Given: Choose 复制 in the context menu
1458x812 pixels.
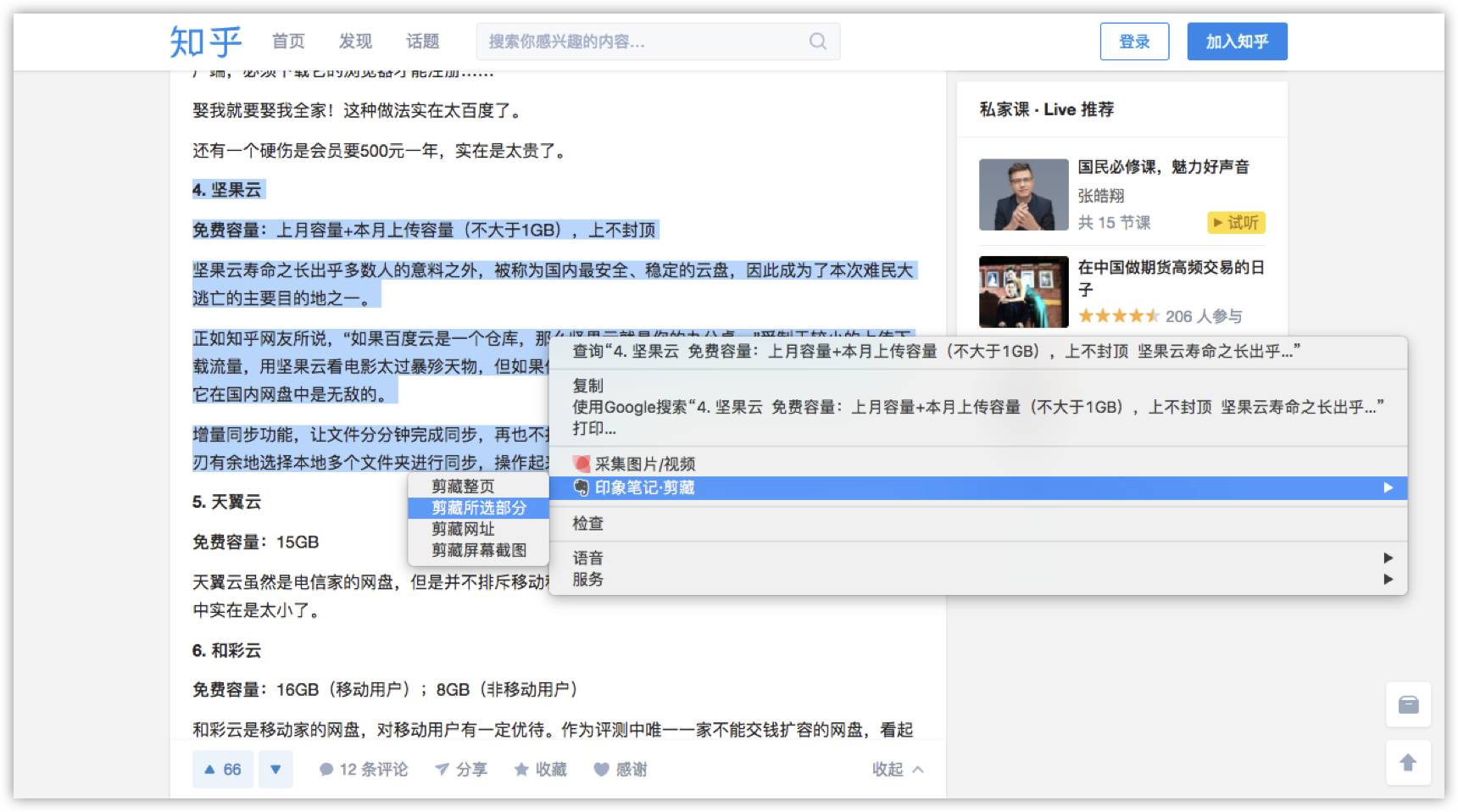Looking at the screenshot, I should tap(978, 386).
